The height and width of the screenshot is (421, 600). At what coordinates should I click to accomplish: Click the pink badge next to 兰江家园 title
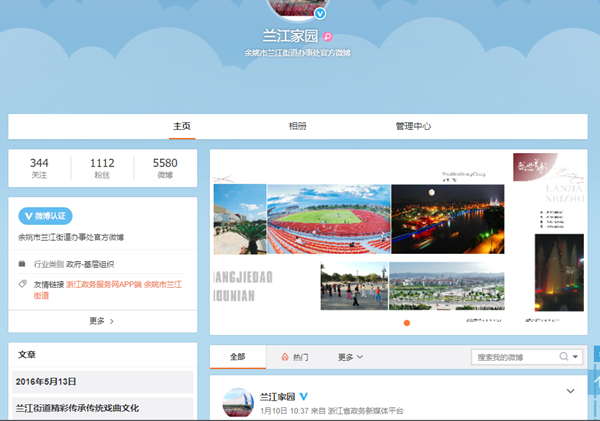pos(328,36)
